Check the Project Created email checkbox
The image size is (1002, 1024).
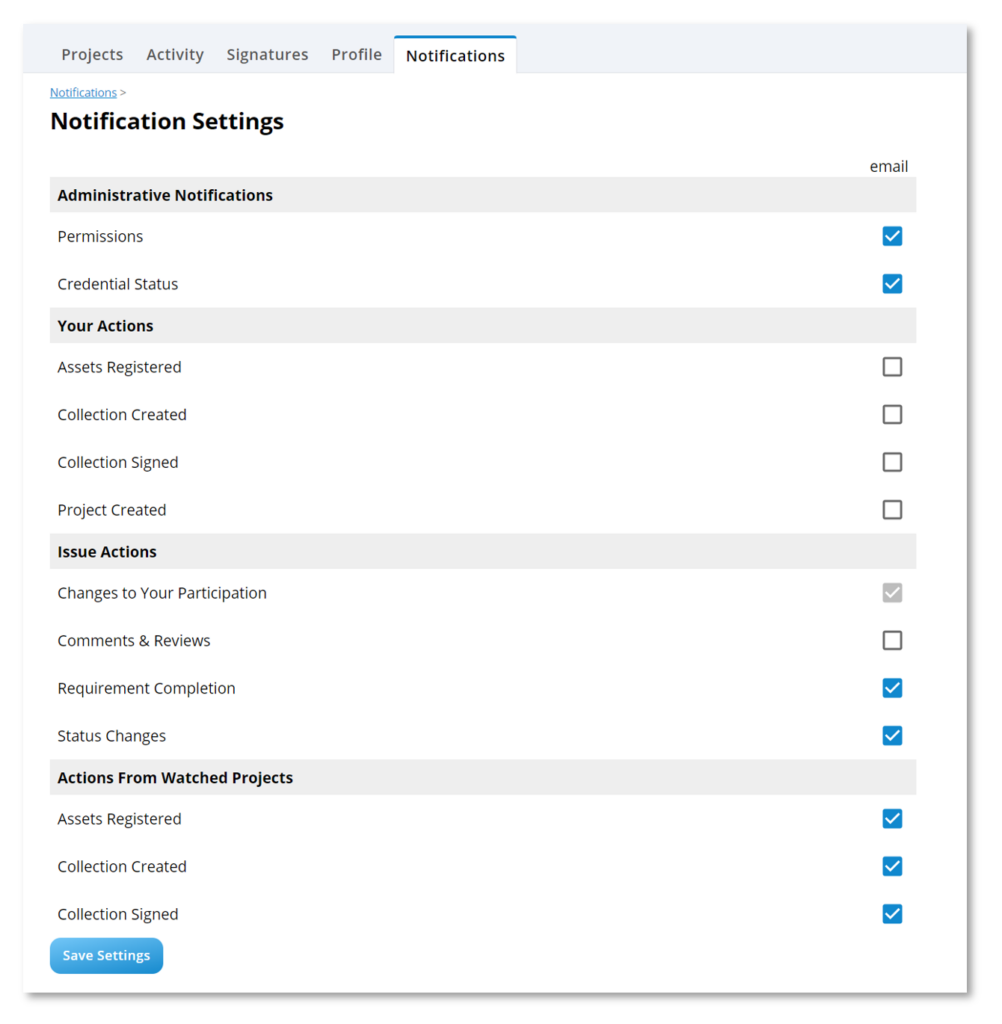pos(892,509)
